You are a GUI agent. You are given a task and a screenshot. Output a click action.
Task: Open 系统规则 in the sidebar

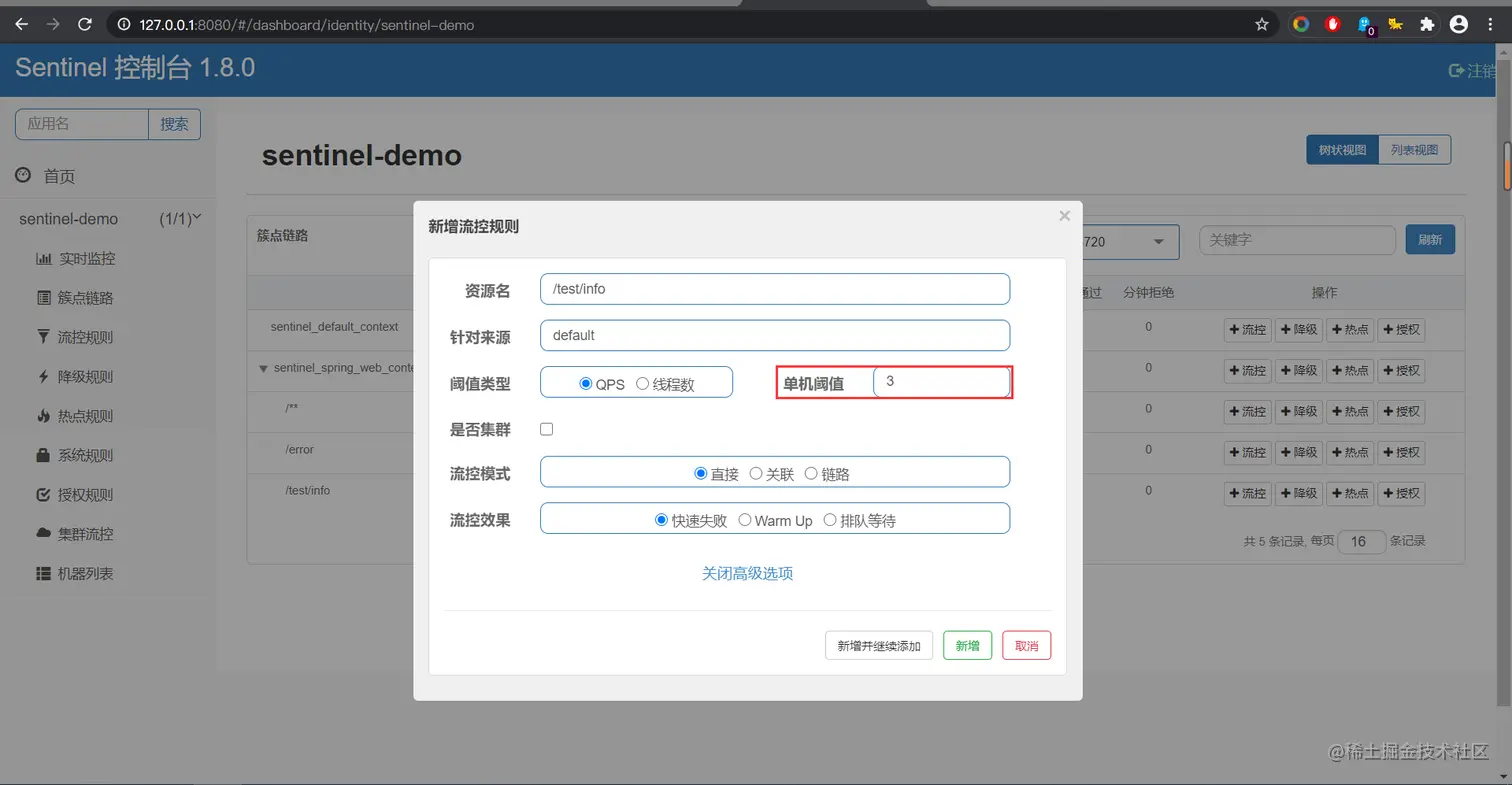(75, 455)
